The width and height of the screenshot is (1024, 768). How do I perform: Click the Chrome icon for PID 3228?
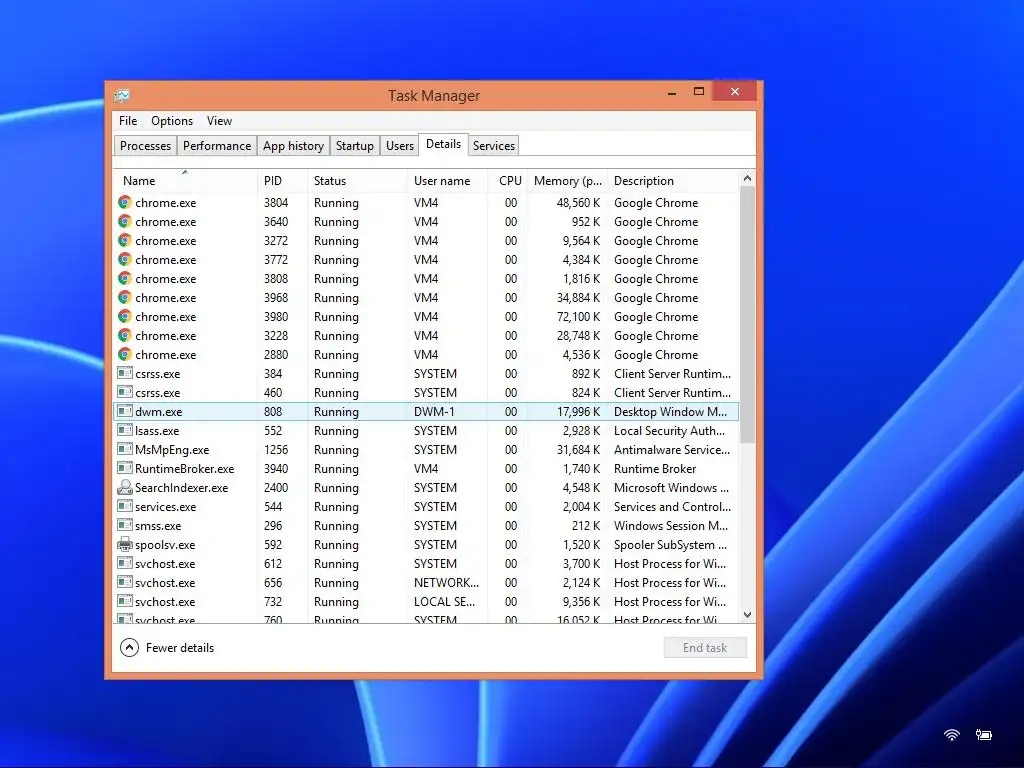pos(125,335)
